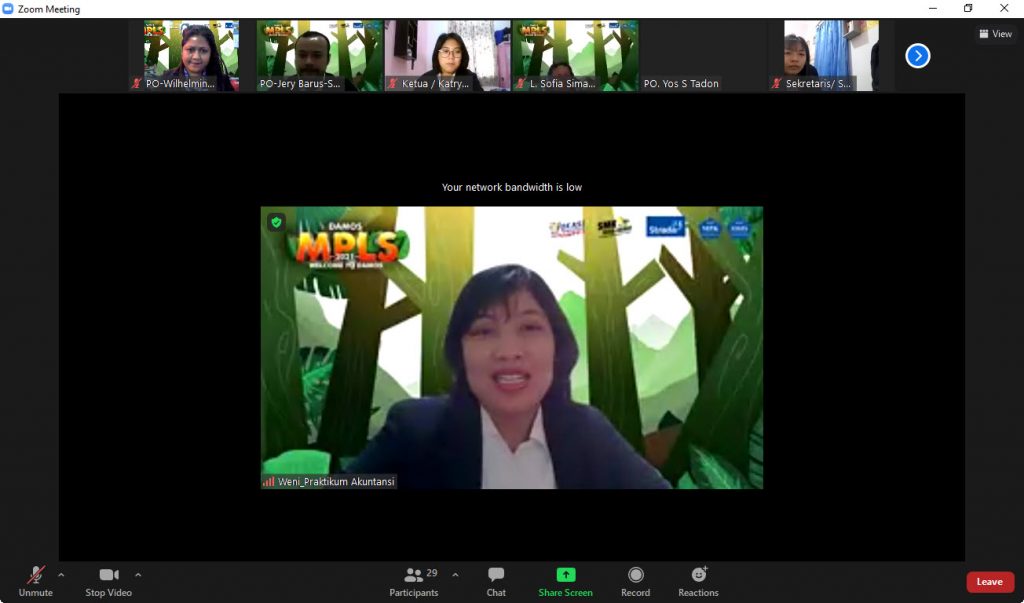This screenshot has height=603, width=1024.
Task: Stop Video camera
Action: click(x=108, y=581)
